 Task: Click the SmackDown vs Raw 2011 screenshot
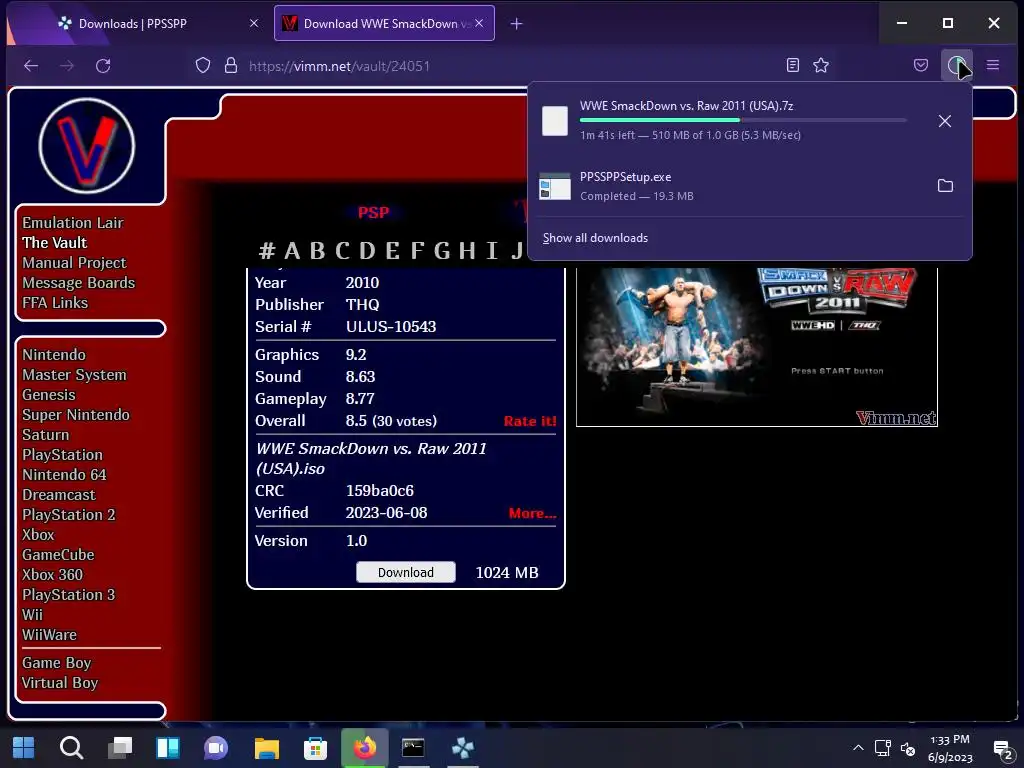(757, 347)
